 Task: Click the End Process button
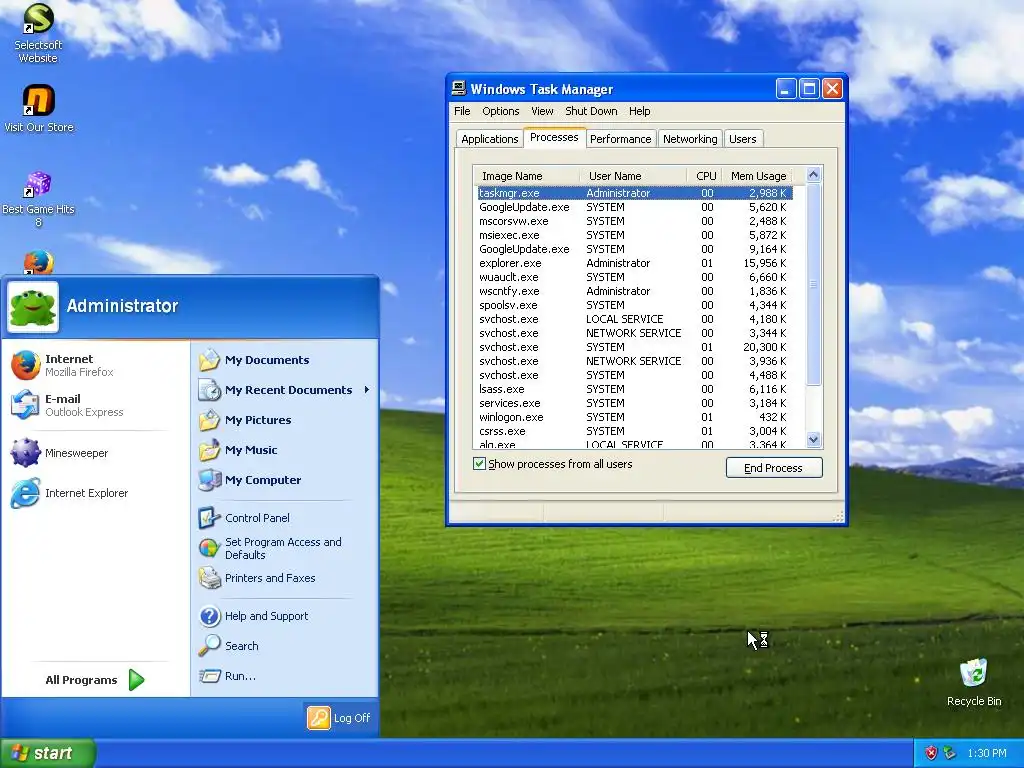coord(774,468)
